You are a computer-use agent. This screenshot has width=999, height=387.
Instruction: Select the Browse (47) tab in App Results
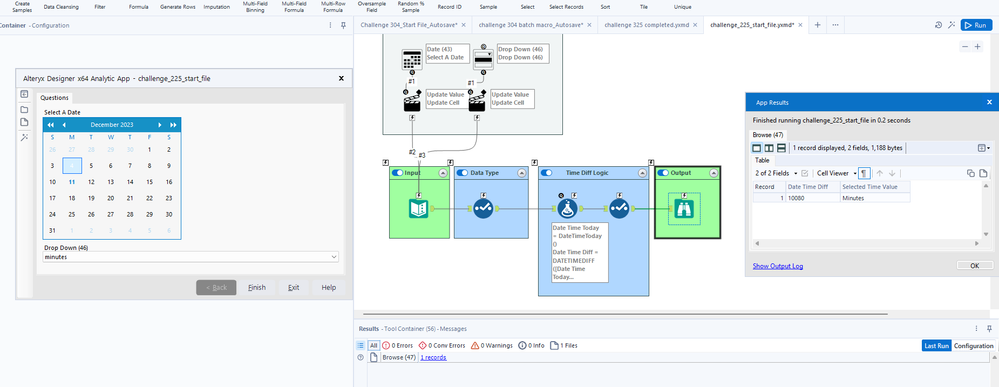coord(768,135)
